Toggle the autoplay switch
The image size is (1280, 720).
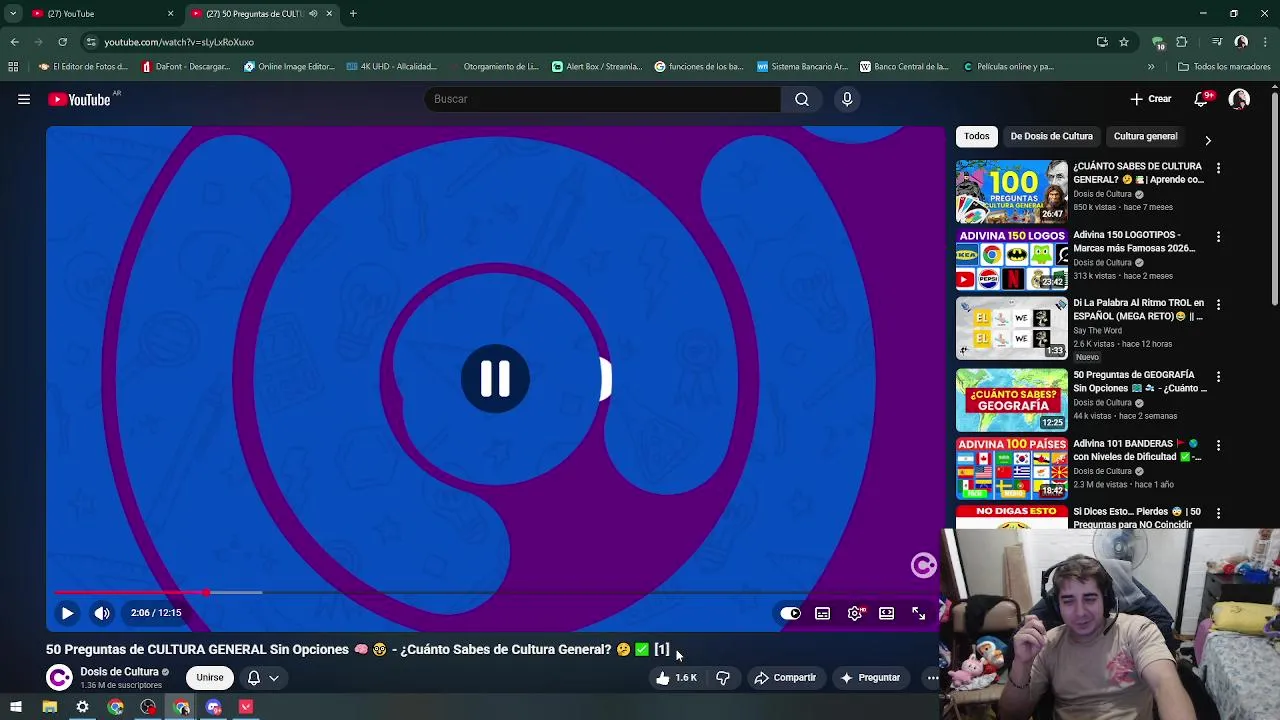click(790, 613)
